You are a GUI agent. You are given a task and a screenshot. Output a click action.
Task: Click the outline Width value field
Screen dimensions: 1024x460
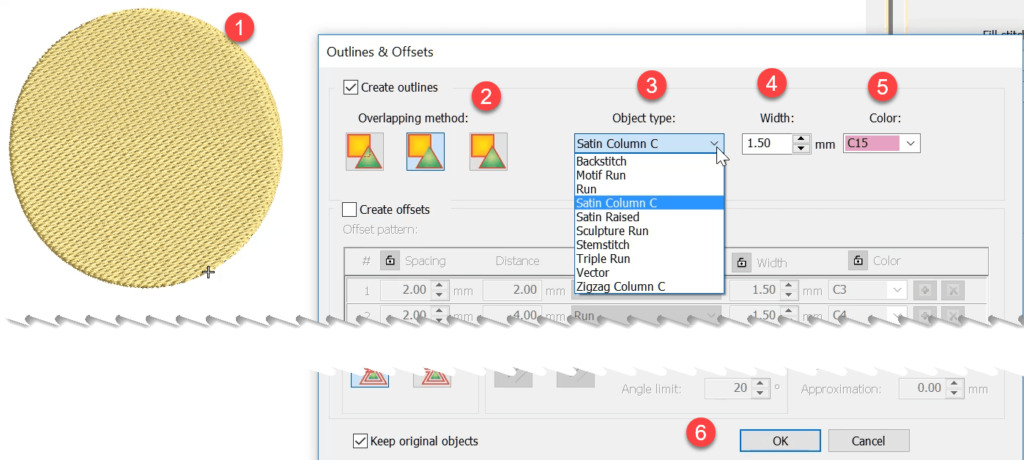coord(766,144)
